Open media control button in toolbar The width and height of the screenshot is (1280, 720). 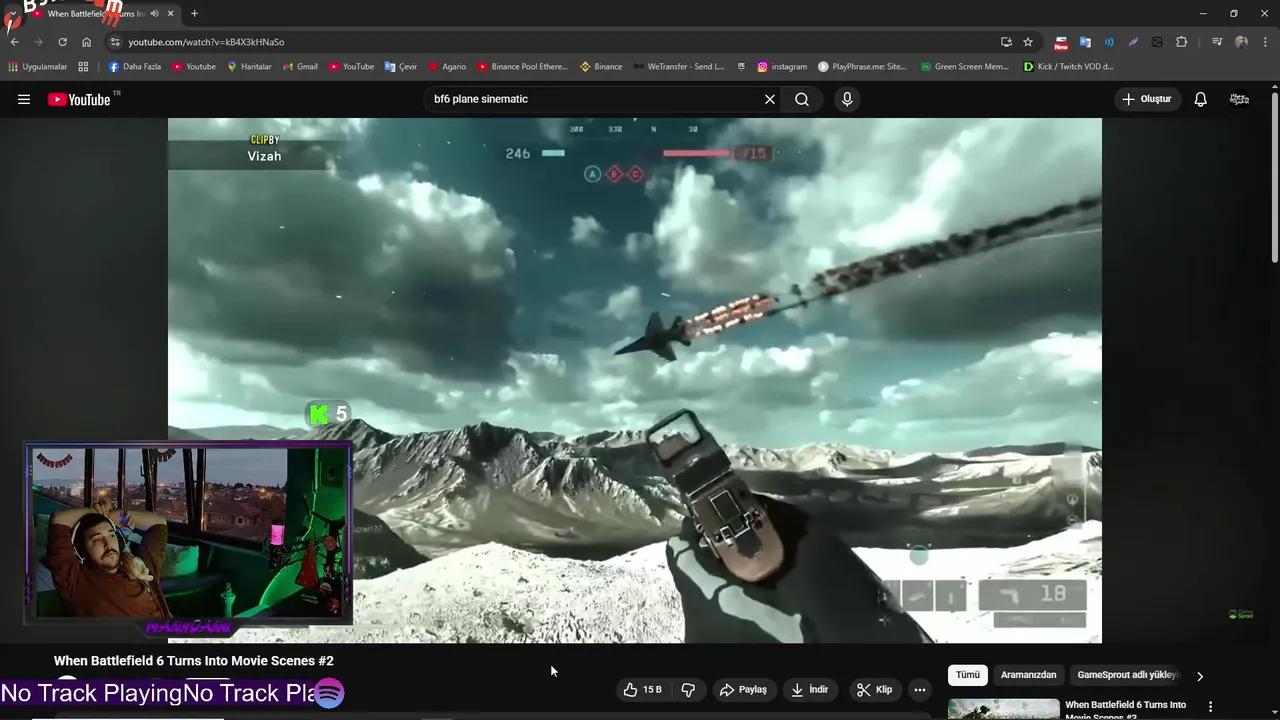[x=1217, y=42]
